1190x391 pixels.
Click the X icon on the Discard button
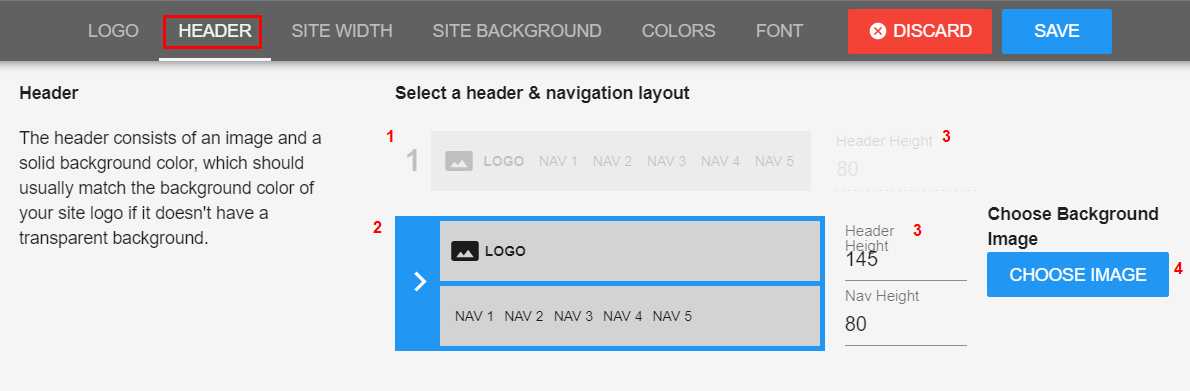878,31
